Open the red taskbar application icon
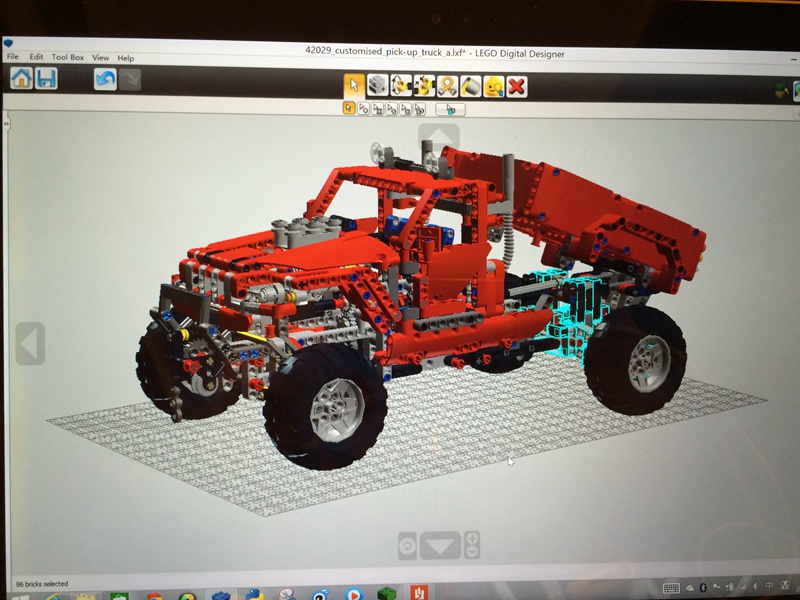 pyautogui.click(x=419, y=593)
